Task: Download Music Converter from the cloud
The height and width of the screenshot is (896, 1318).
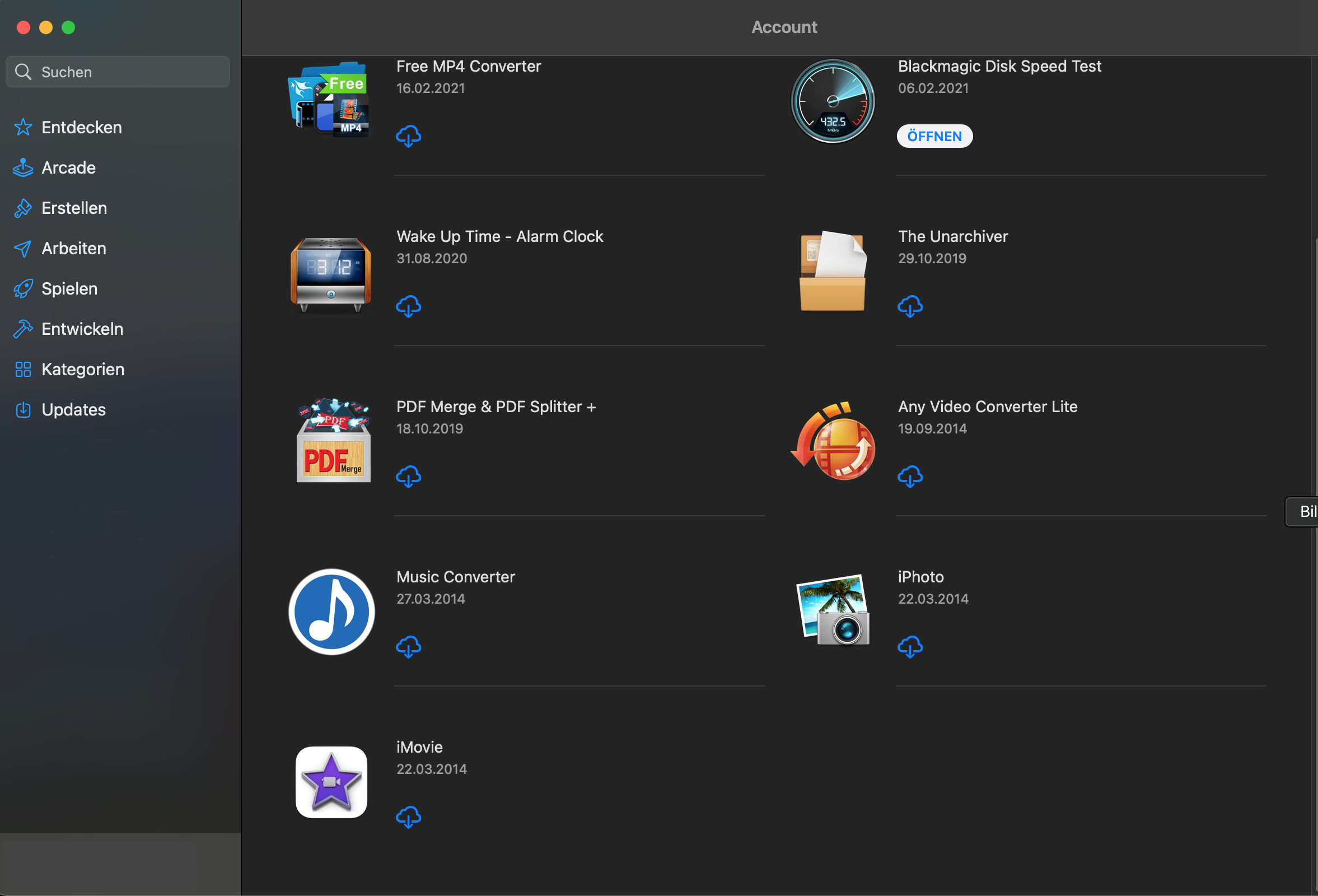Action: coord(408,646)
